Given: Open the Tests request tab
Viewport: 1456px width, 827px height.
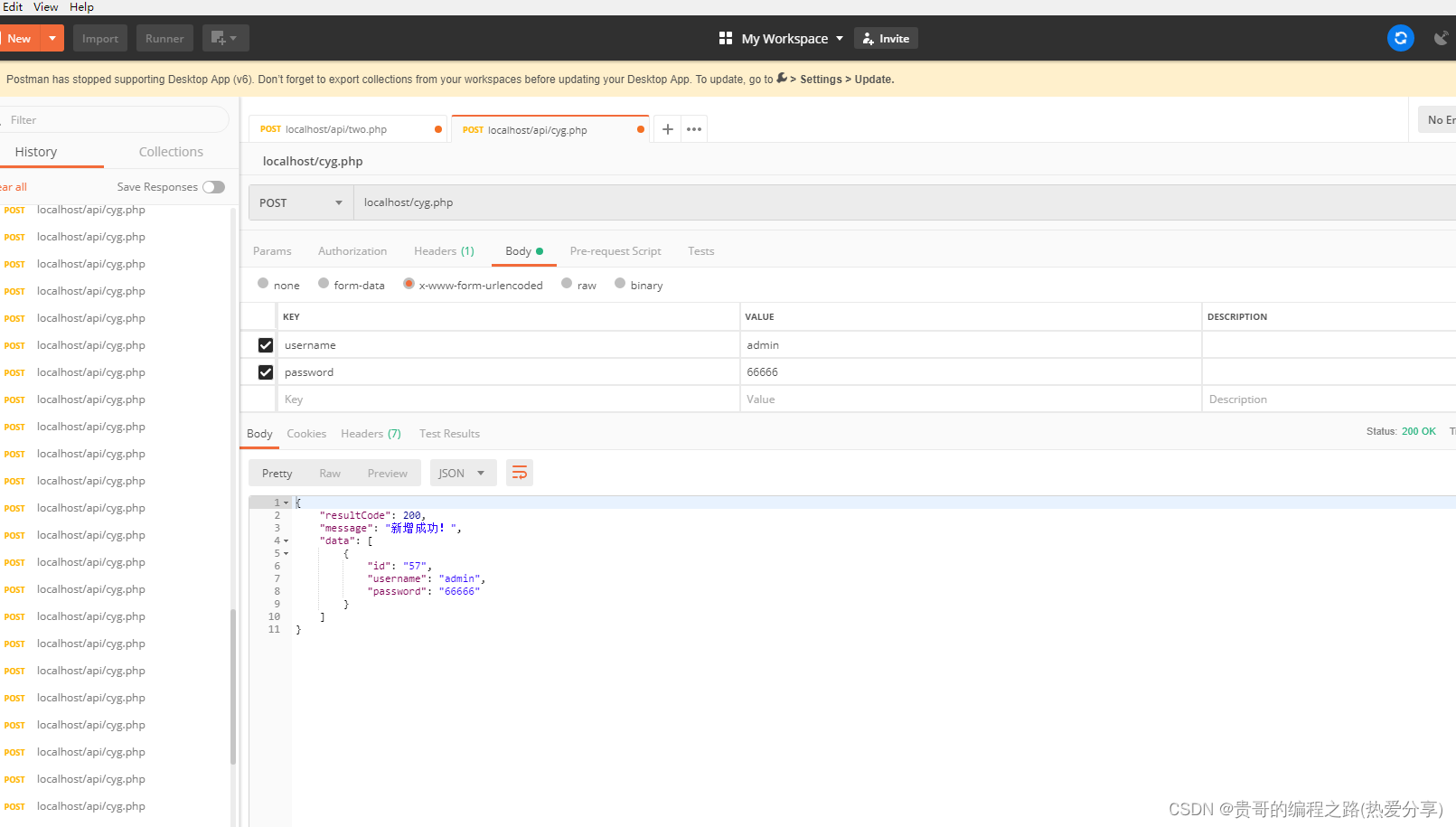Looking at the screenshot, I should [701, 251].
